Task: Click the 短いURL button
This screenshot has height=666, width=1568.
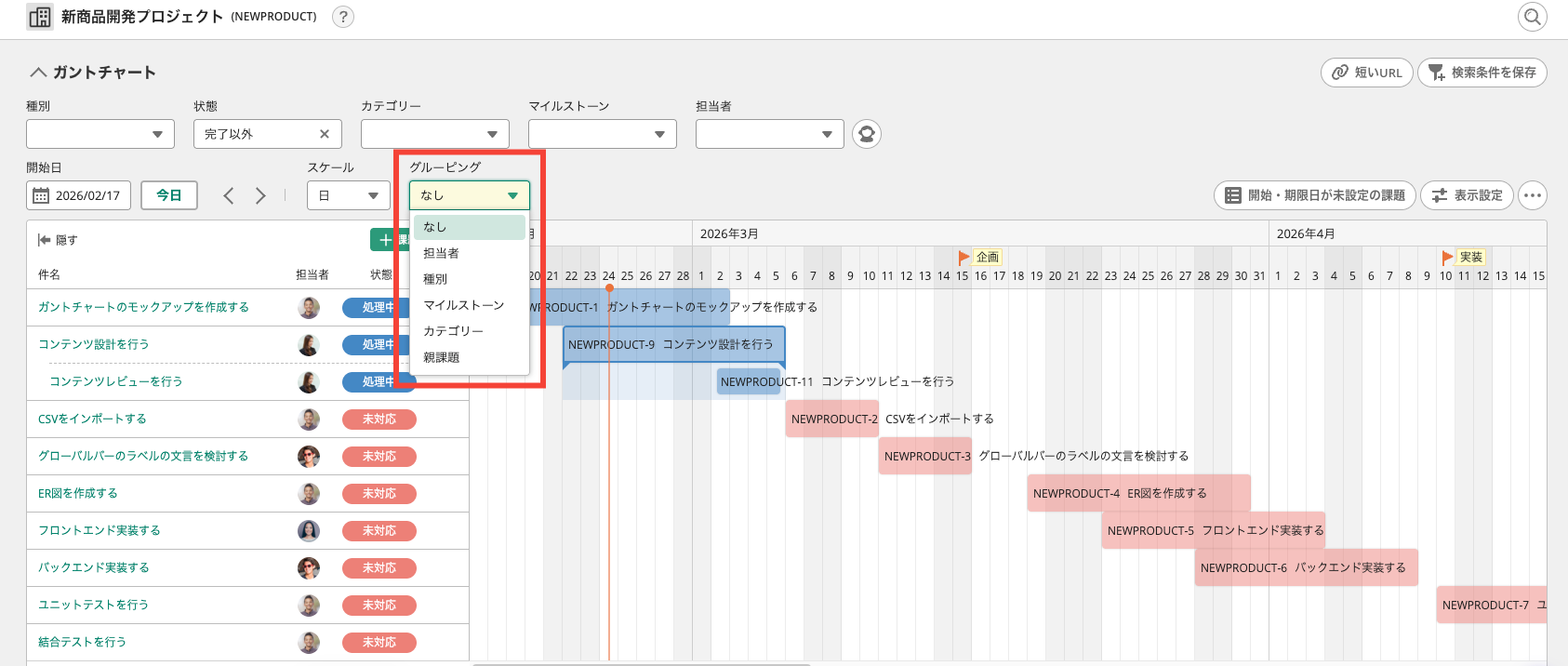Action: pos(1367,73)
